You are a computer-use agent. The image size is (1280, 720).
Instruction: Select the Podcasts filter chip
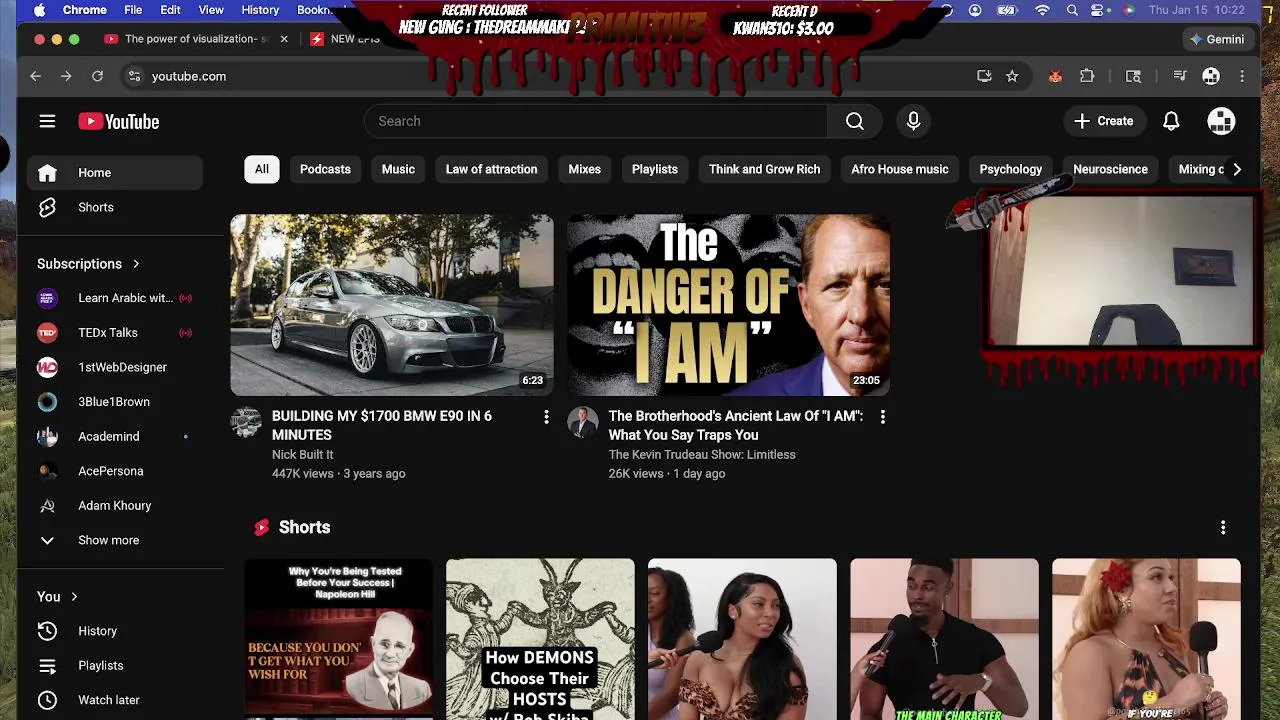click(325, 169)
